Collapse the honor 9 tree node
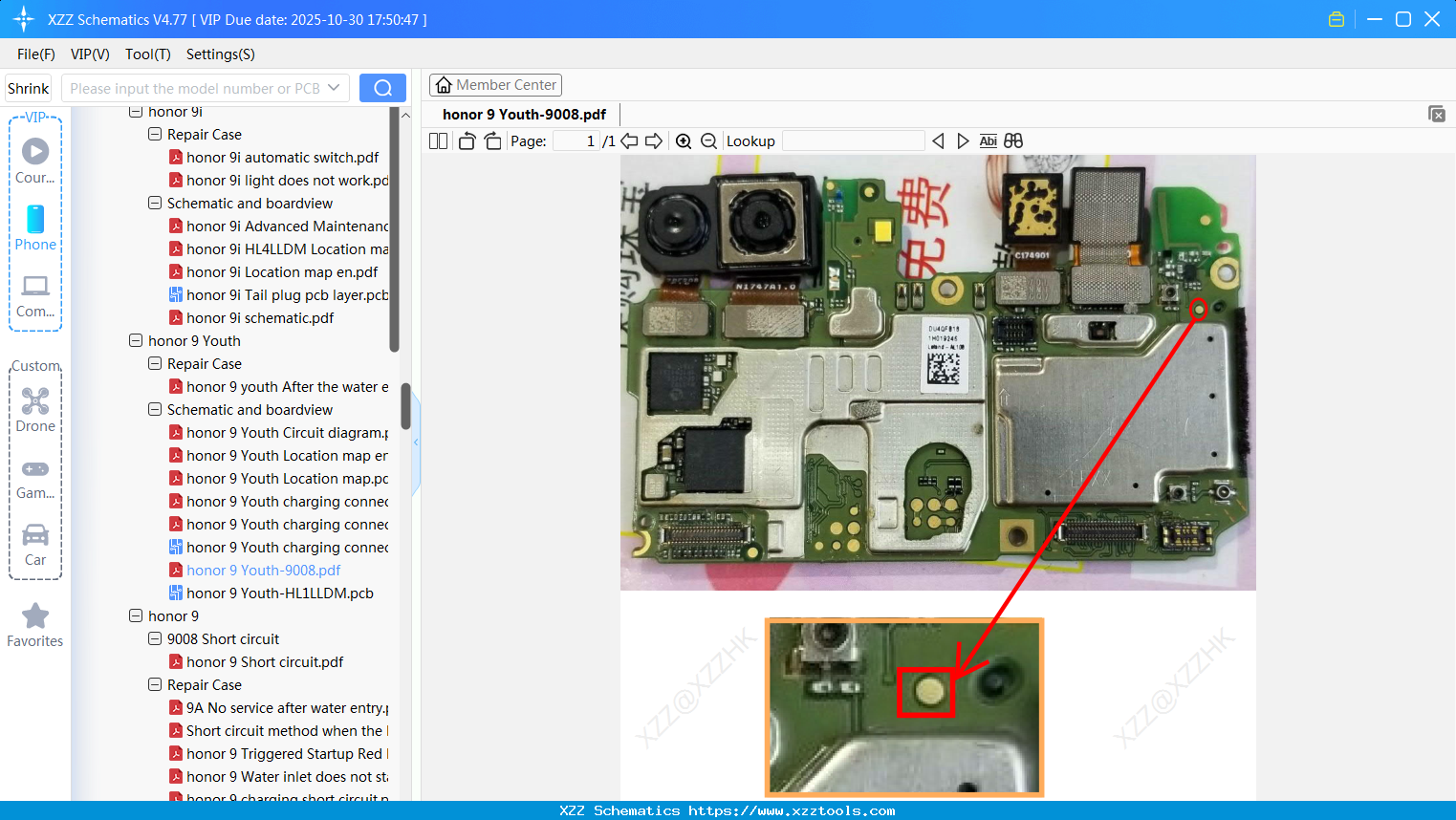The width and height of the screenshot is (1456, 820). (x=136, y=616)
